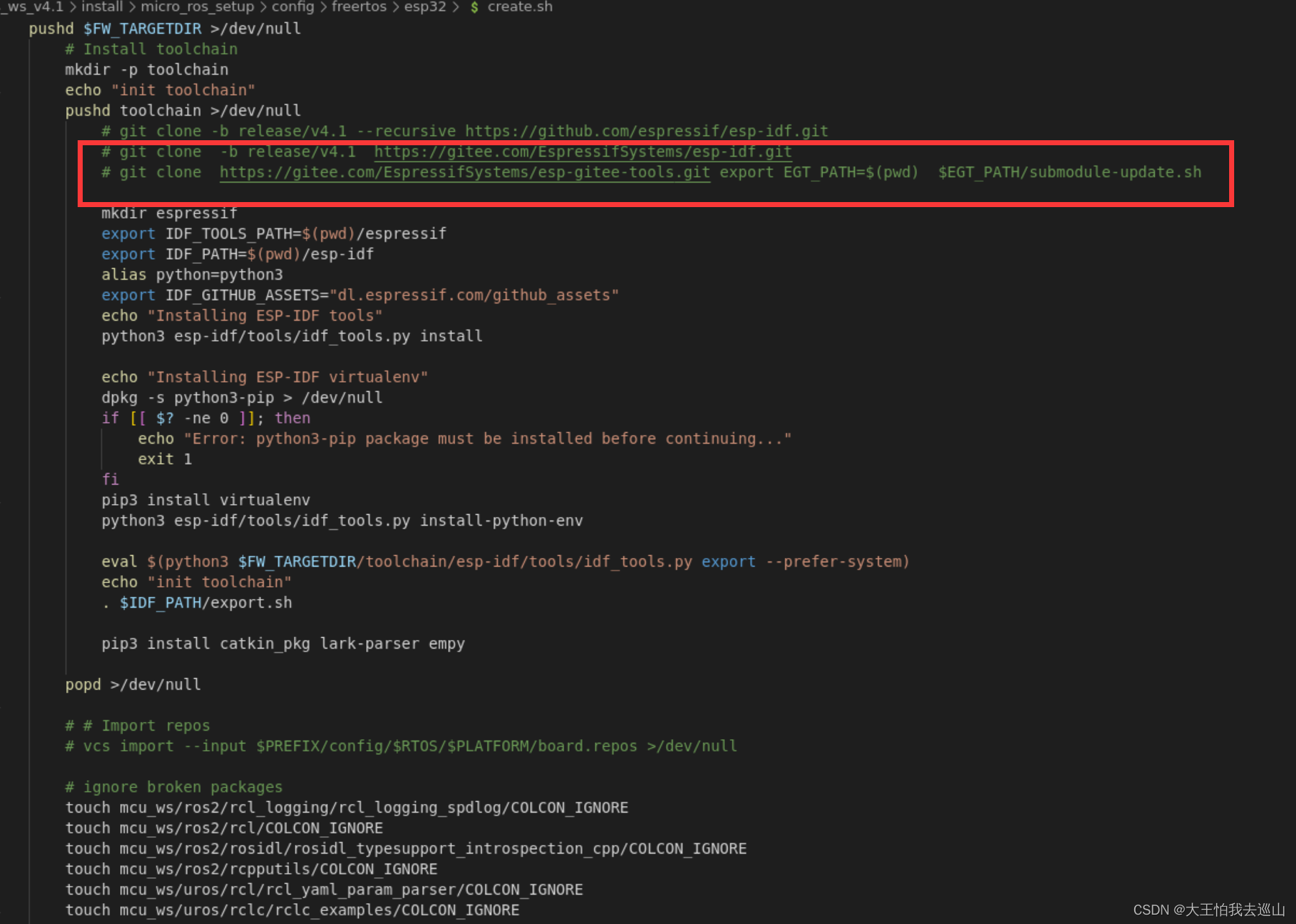Image resolution: width=1296 pixels, height=924 pixels.
Task: Open the micro_ros_setup breadcrumb dropdown
Action: coord(198,7)
